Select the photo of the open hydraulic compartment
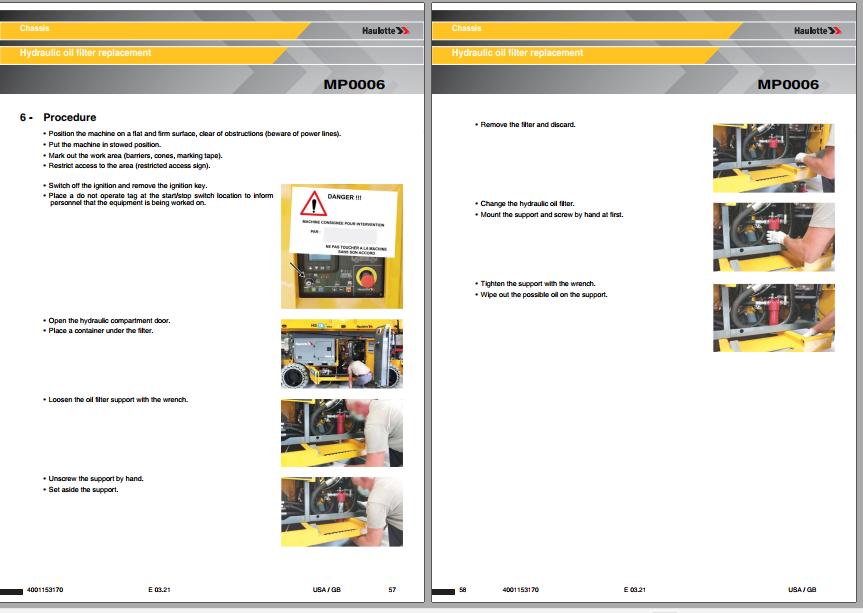This screenshot has width=863, height=613. [x=342, y=354]
